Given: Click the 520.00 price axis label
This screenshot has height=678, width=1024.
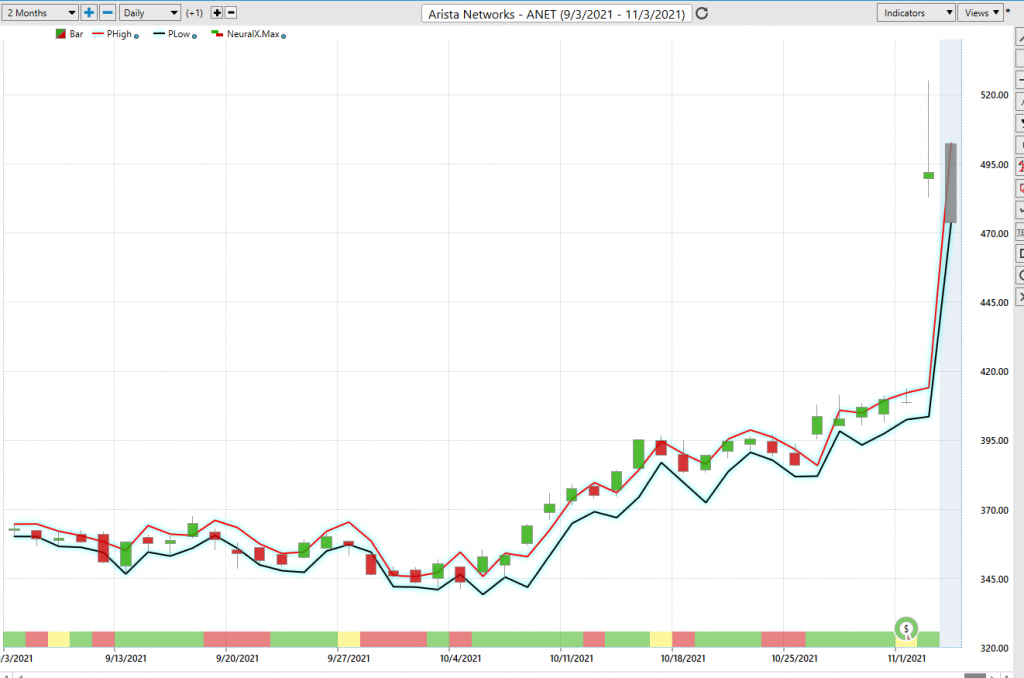Looking at the screenshot, I should point(994,95).
